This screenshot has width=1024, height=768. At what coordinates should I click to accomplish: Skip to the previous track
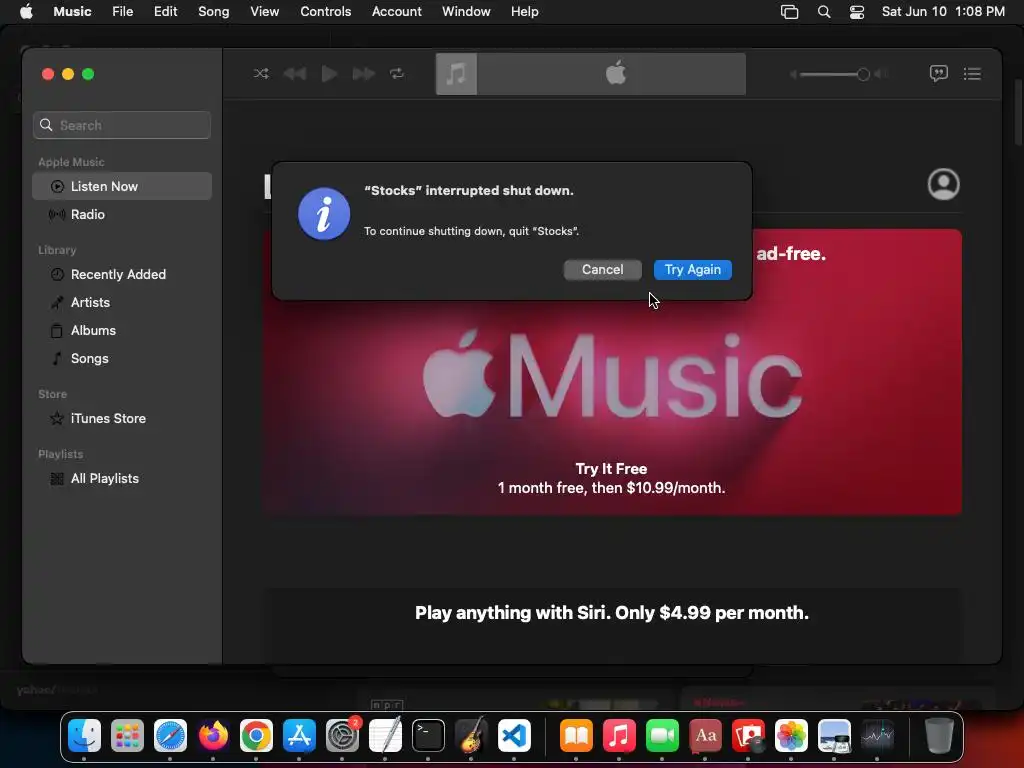click(295, 73)
